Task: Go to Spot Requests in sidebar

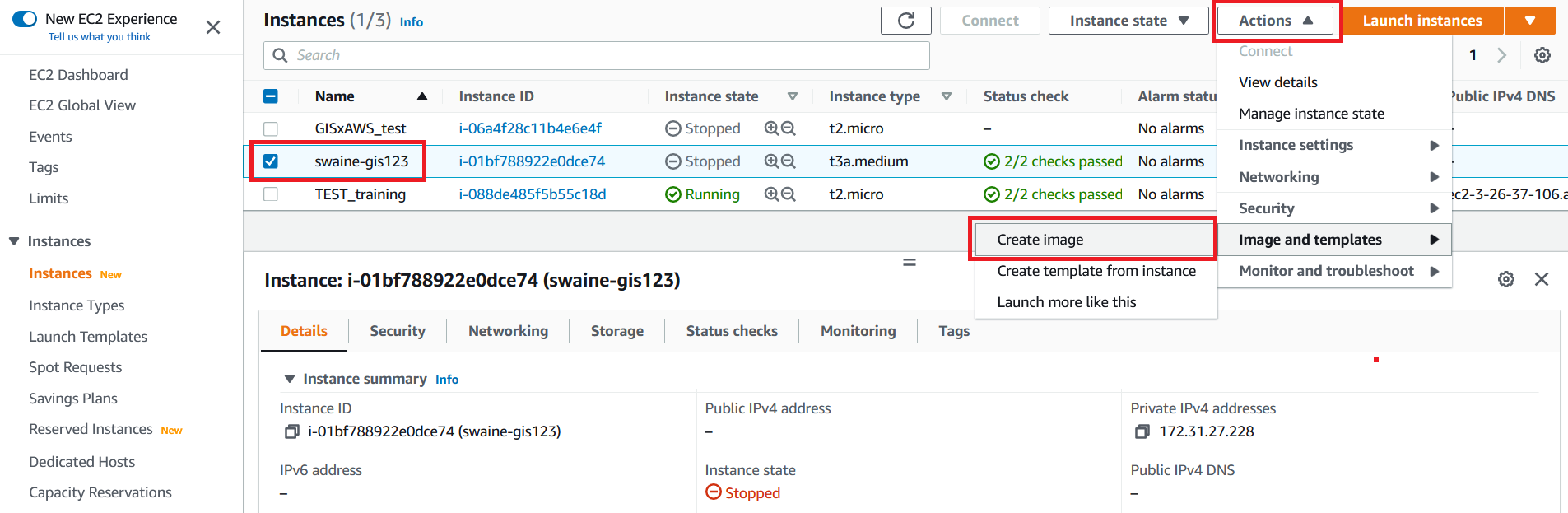Action: tap(75, 367)
